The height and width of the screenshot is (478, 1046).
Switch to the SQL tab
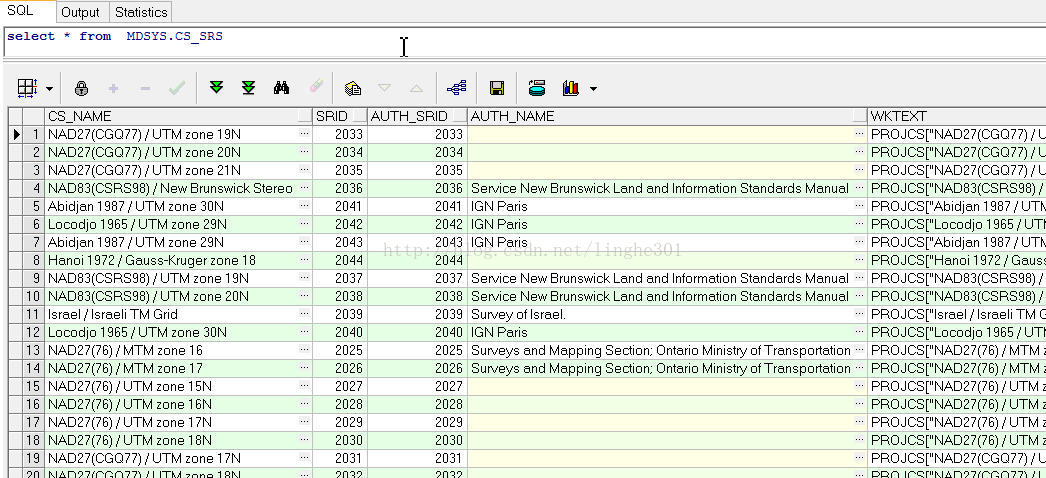tap(20, 10)
